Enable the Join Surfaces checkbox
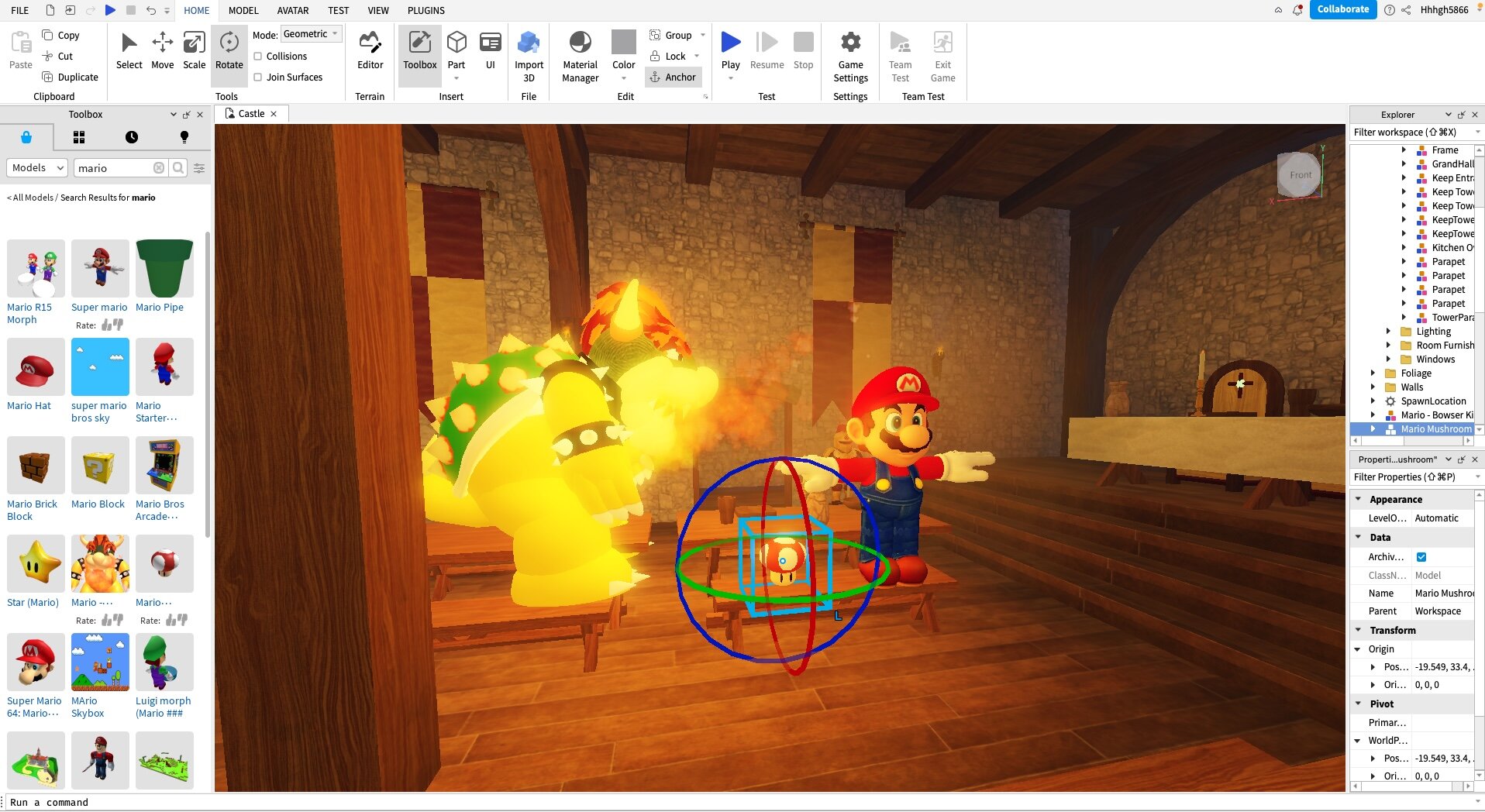Image resolution: width=1485 pixels, height=812 pixels. coord(258,77)
